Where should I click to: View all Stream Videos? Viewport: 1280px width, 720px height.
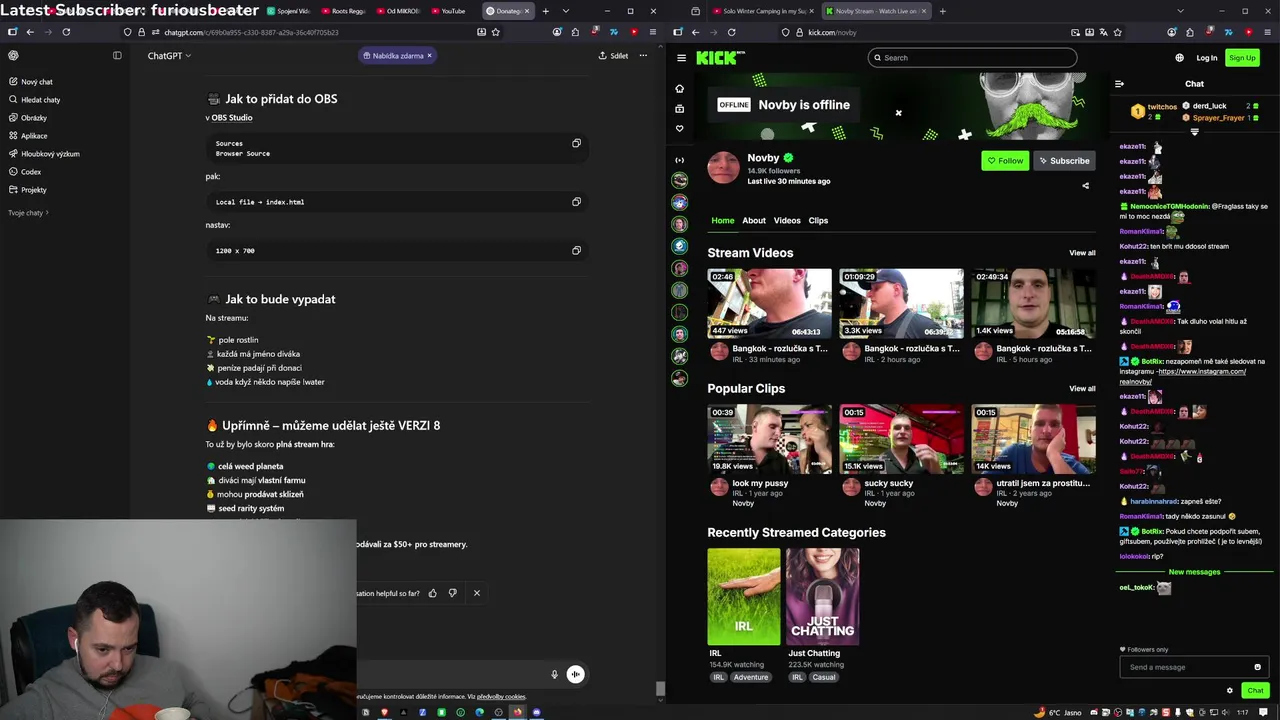(1082, 253)
